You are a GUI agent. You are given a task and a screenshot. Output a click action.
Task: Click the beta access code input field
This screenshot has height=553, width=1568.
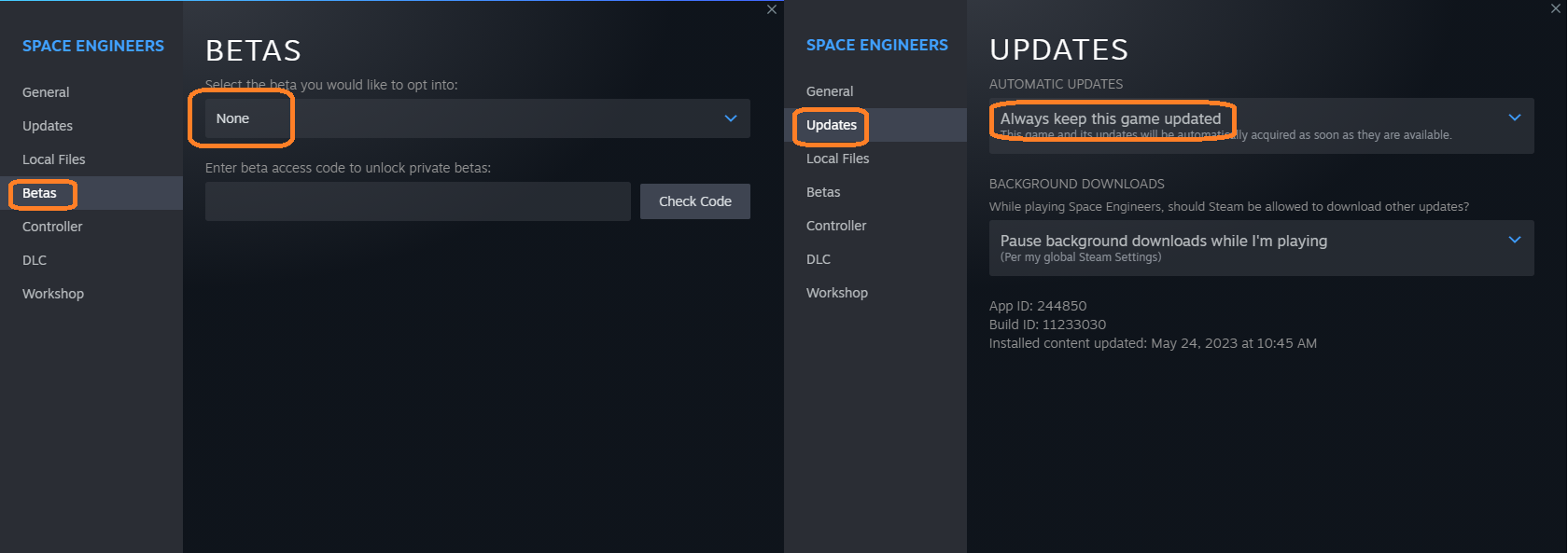coord(417,201)
